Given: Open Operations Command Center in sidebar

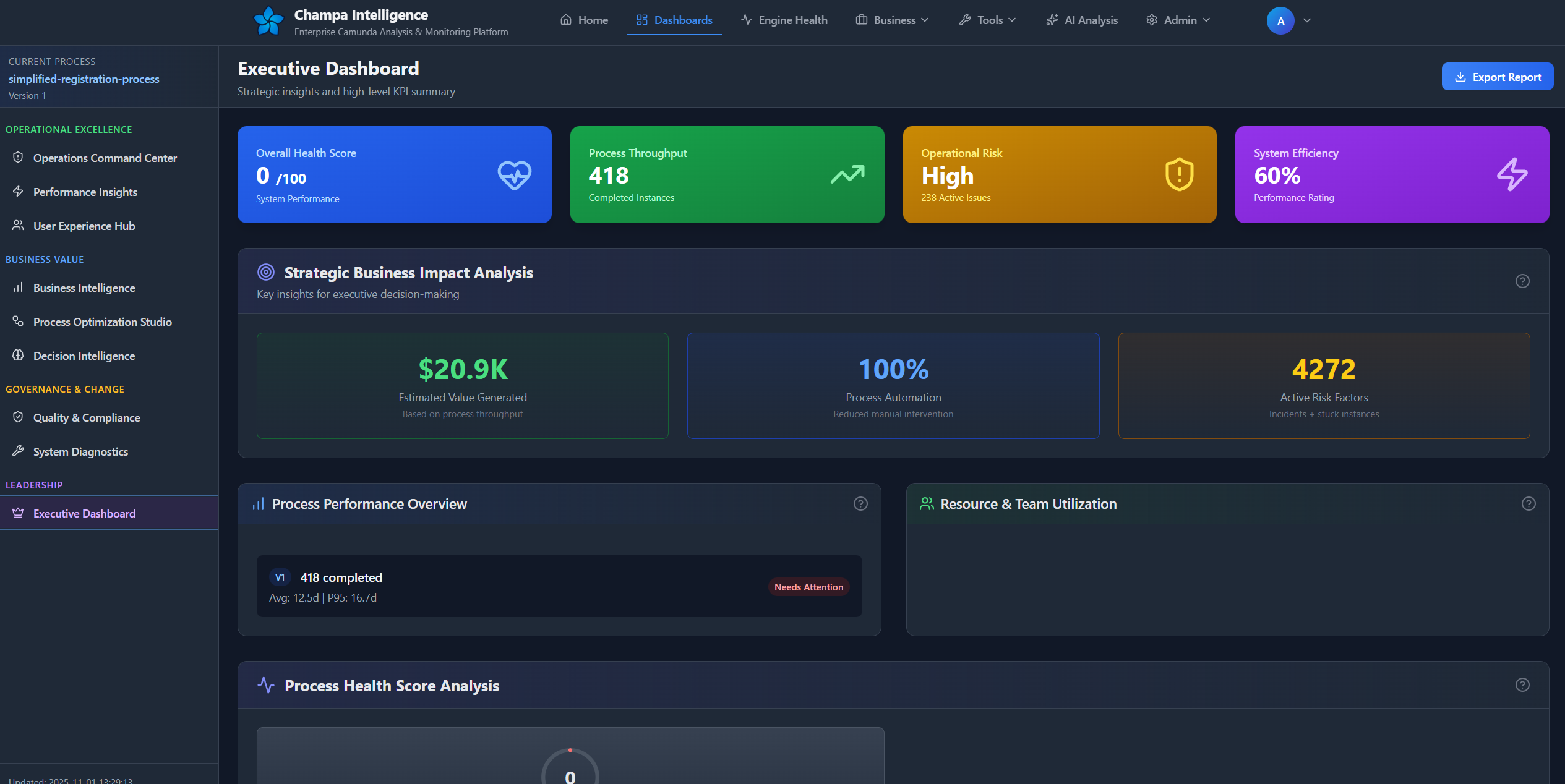Looking at the screenshot, I should (105, 158).
